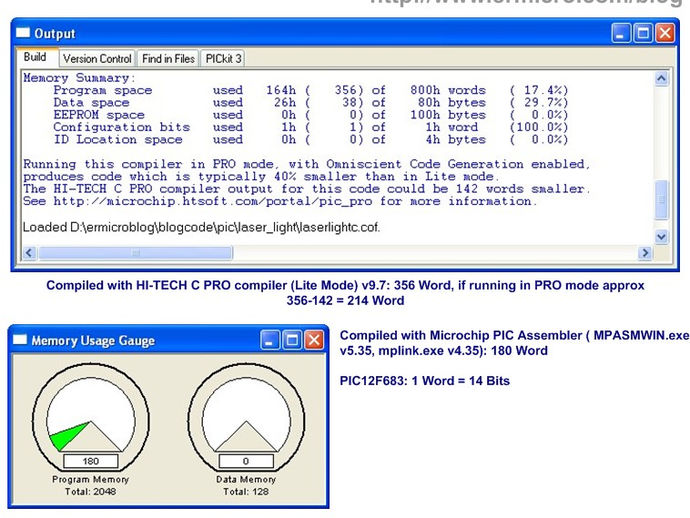Click the microchip.htsoft.com URL in the output
This screenshot has width=690, height=518.
click(213, 202)
